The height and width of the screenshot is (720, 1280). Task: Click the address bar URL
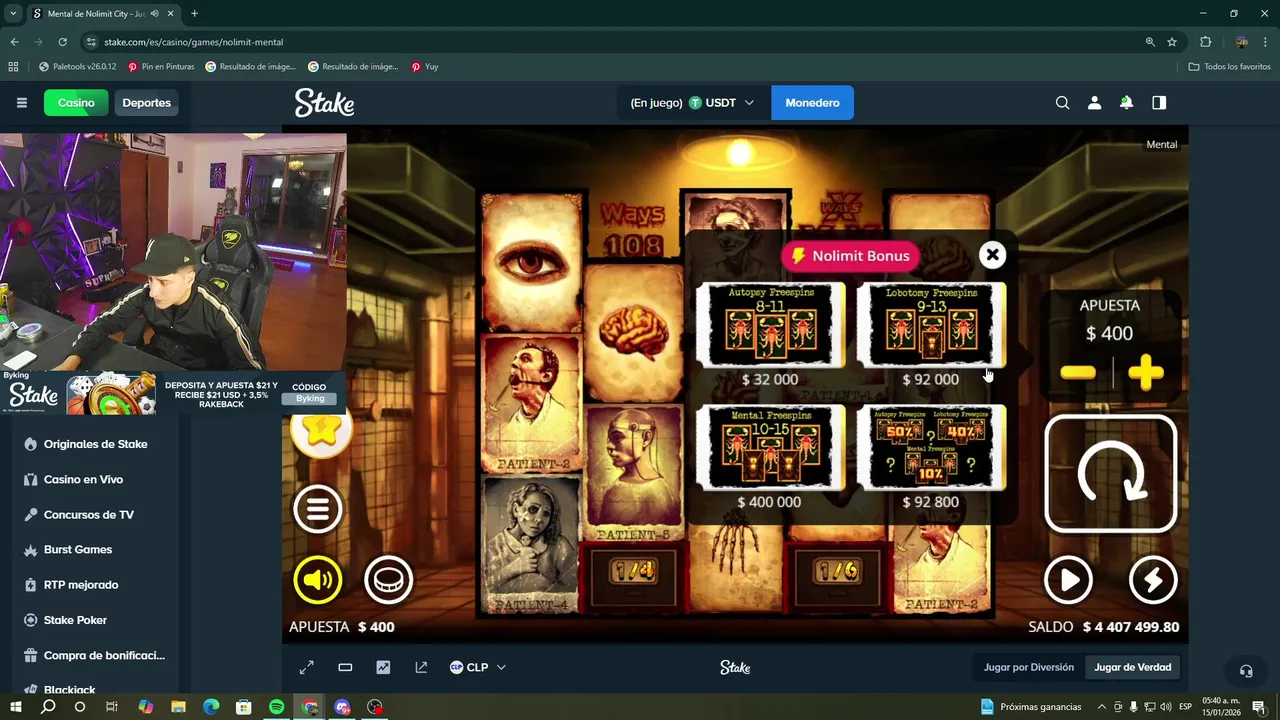coord(194,42)
